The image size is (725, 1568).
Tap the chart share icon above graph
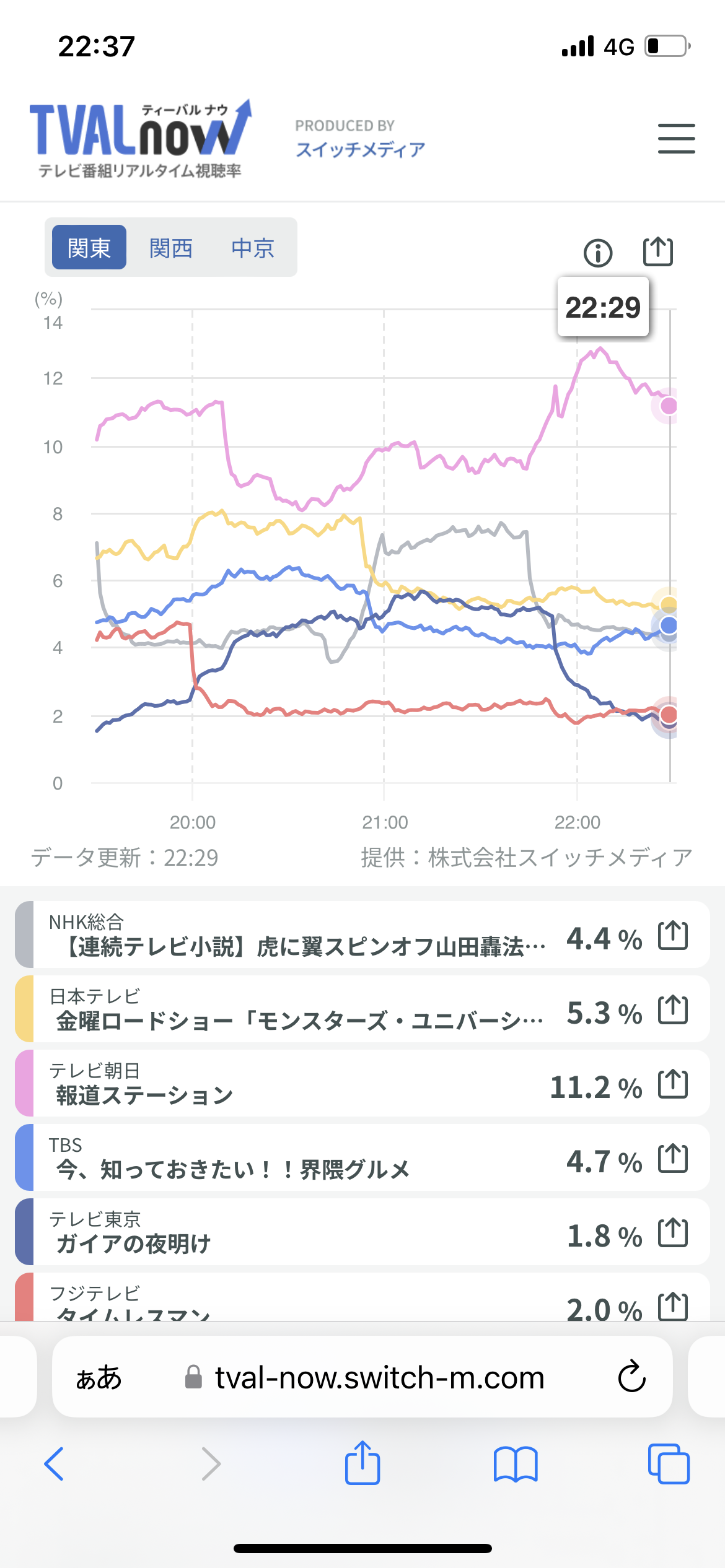657,251
